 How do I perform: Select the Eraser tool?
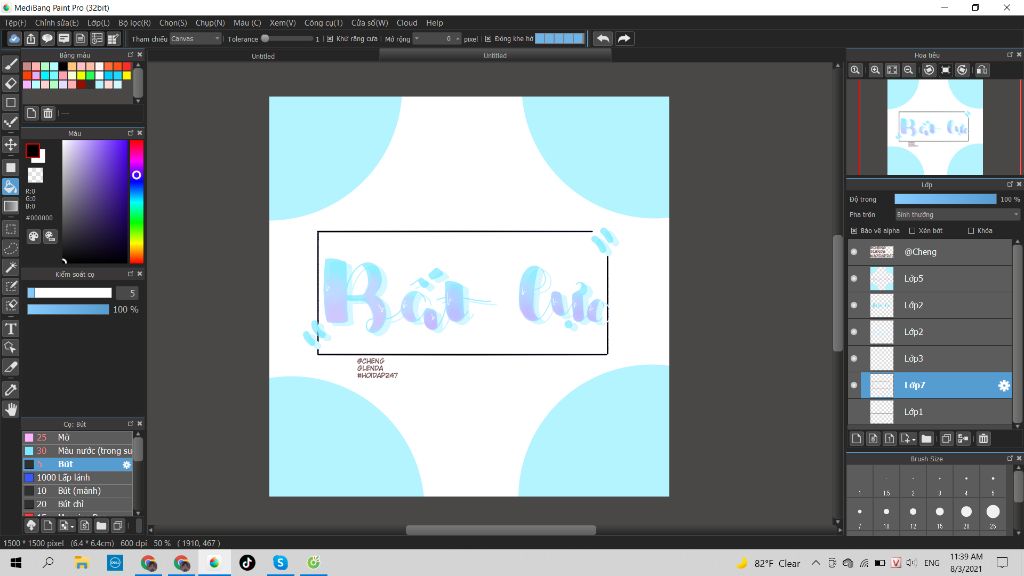pyautogui.click(x=10, y=83)
